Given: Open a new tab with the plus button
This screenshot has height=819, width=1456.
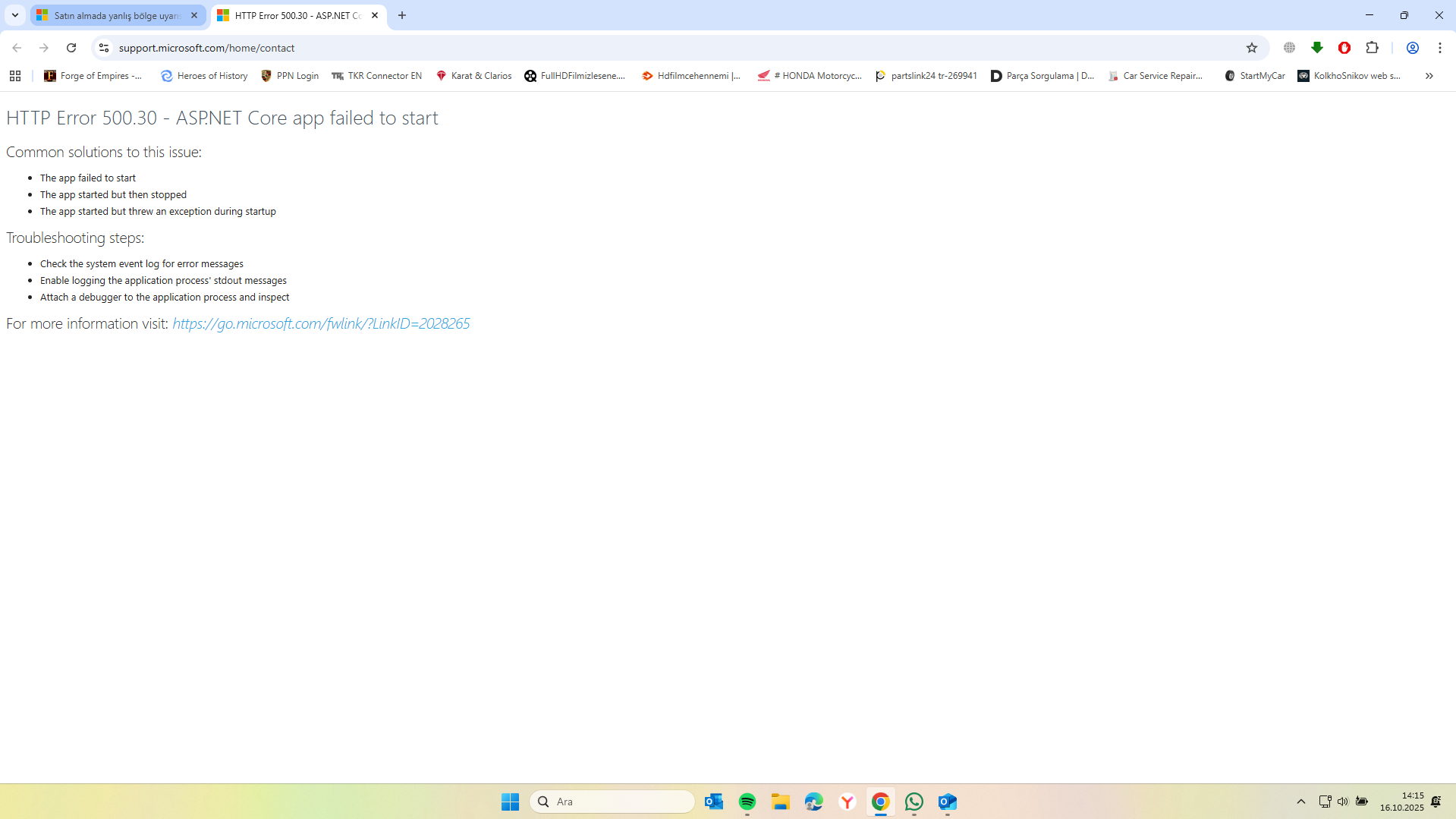Looking at the screenshot, I should coord(402,15).
